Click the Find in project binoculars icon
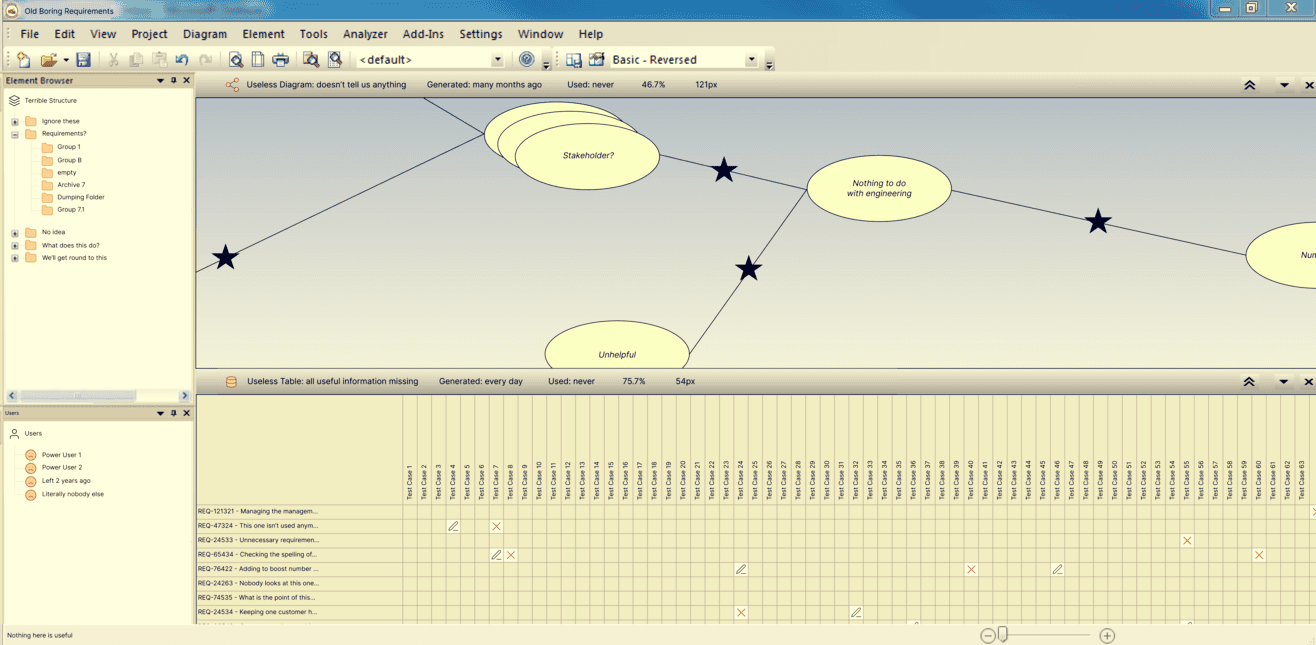 coord(311,60)
